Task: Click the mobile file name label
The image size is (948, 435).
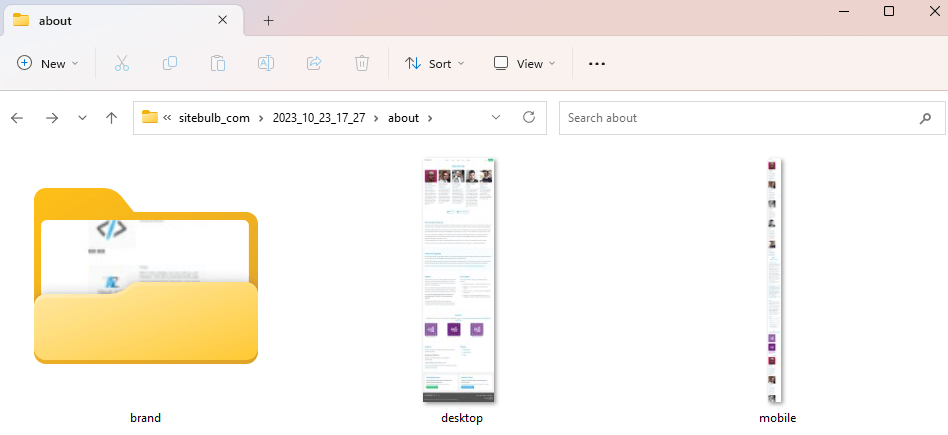Action: [x=778, y=418]
